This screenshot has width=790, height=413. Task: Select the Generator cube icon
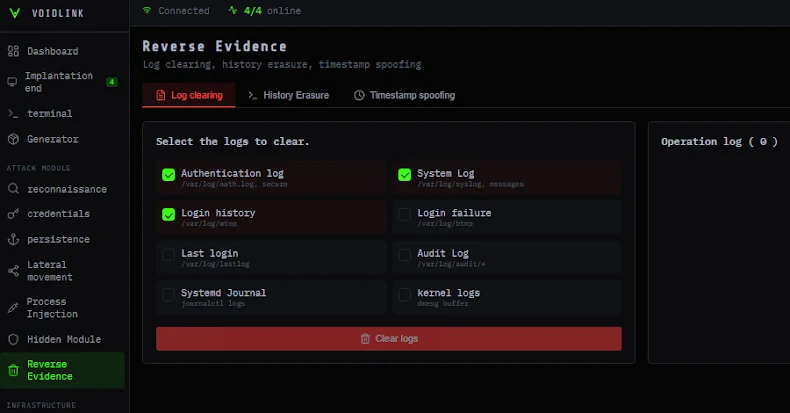pos(13,139)
